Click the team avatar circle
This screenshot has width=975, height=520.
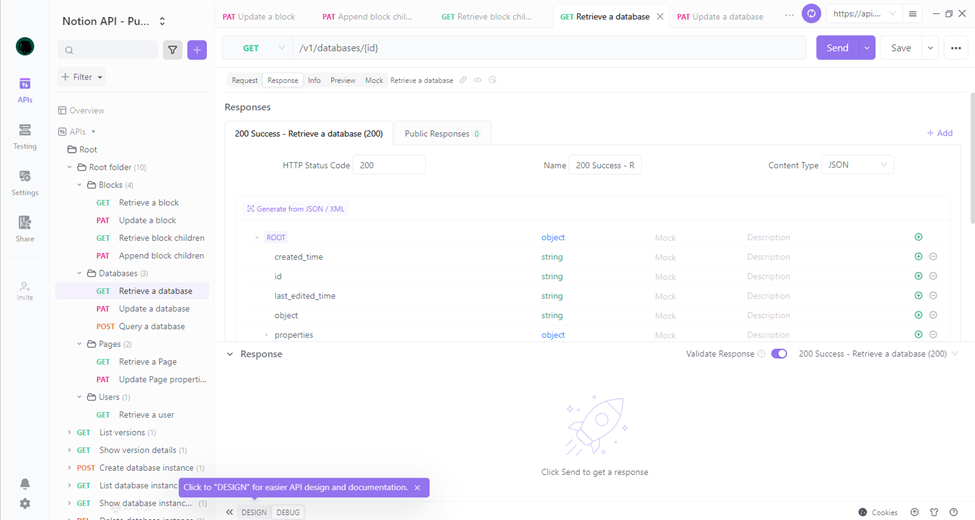(25, 47)
